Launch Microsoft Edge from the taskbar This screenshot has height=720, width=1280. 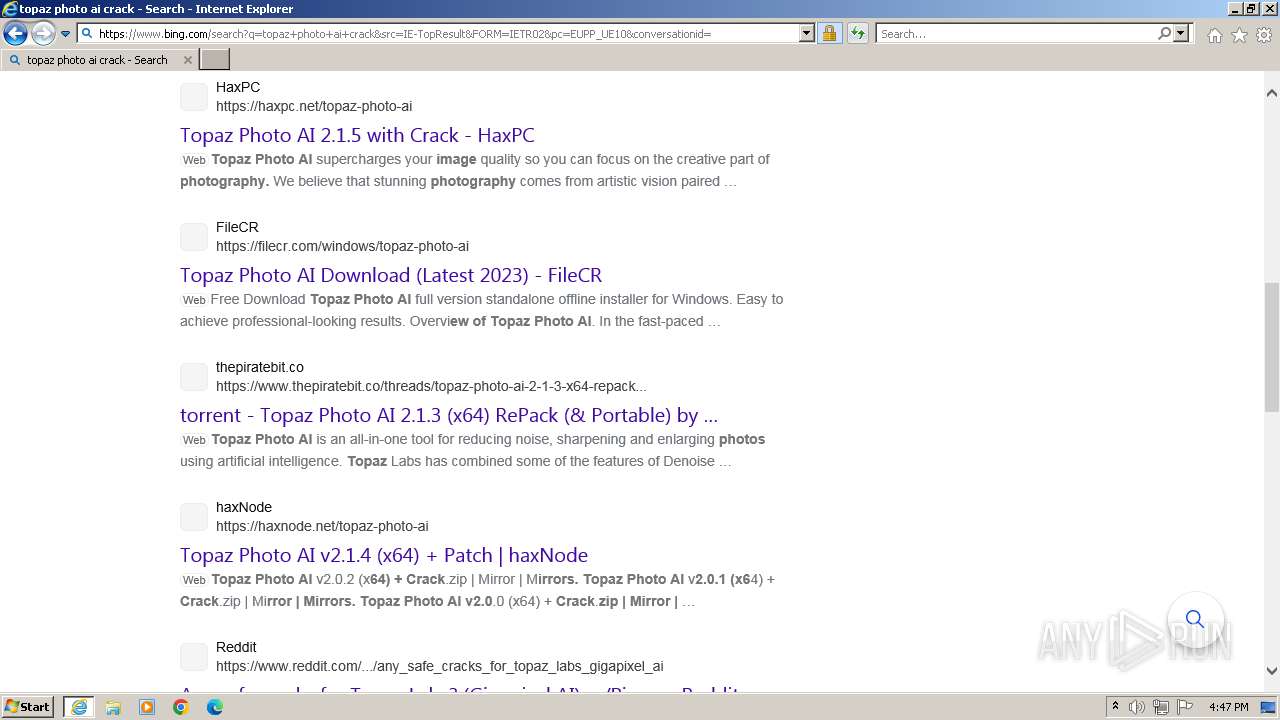coord(215,707)
